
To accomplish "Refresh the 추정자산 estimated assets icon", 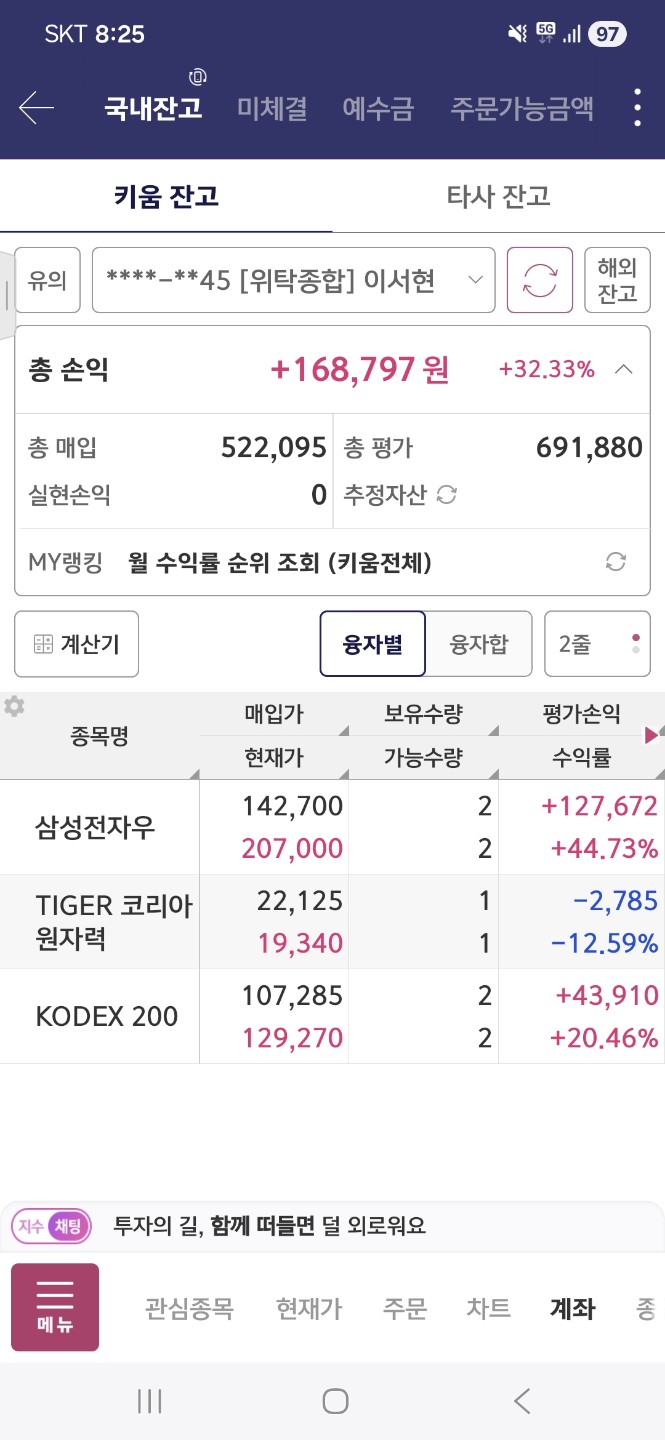I will point(447,494).
